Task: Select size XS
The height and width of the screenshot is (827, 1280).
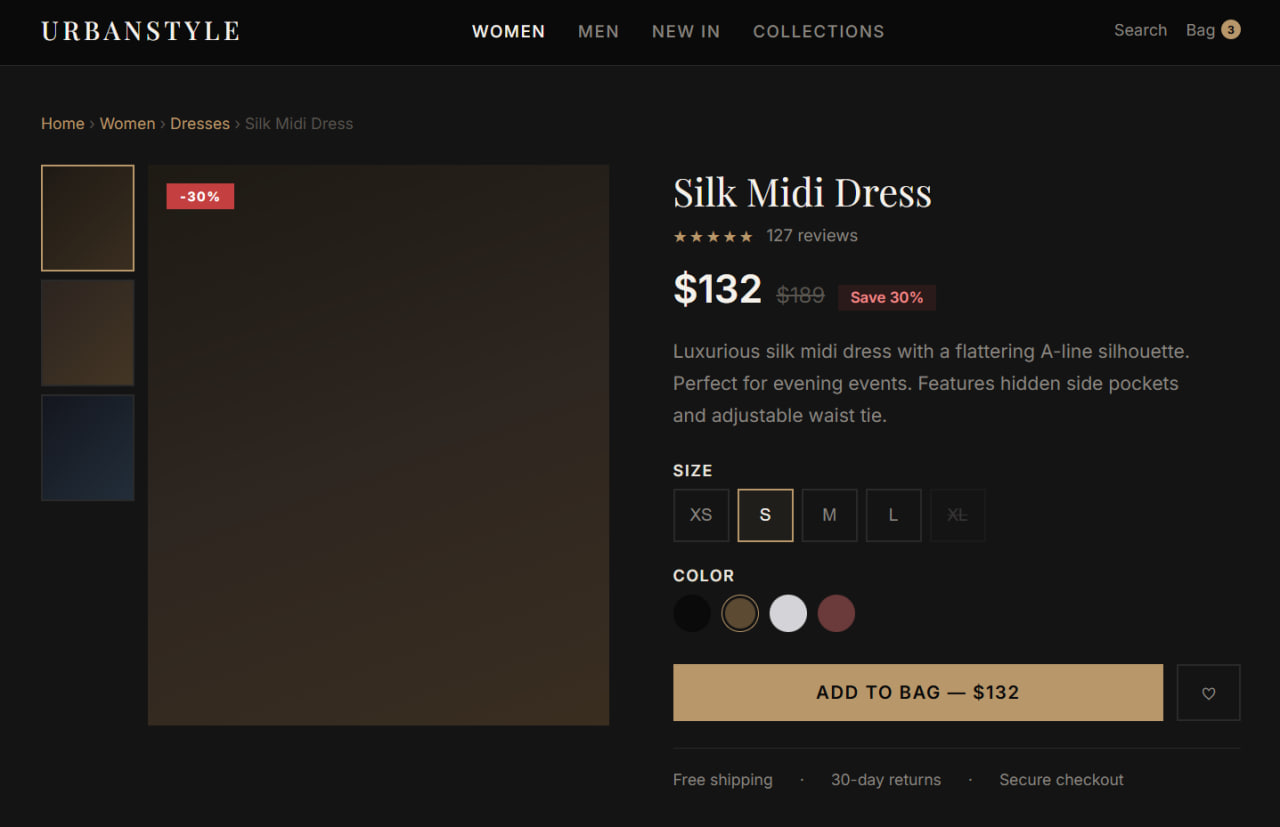Action: pyautogui.click(x=701, y=515)
